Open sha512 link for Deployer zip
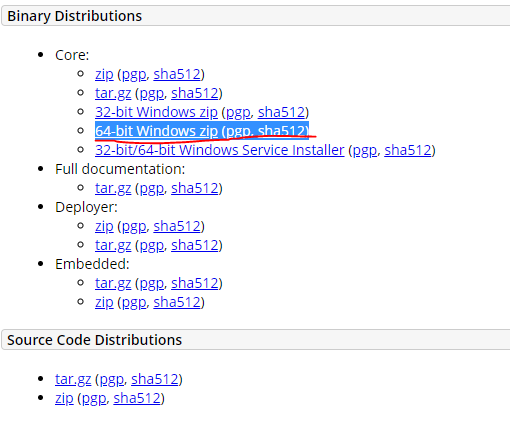This screenshot has height=435, width=510. 177,226
